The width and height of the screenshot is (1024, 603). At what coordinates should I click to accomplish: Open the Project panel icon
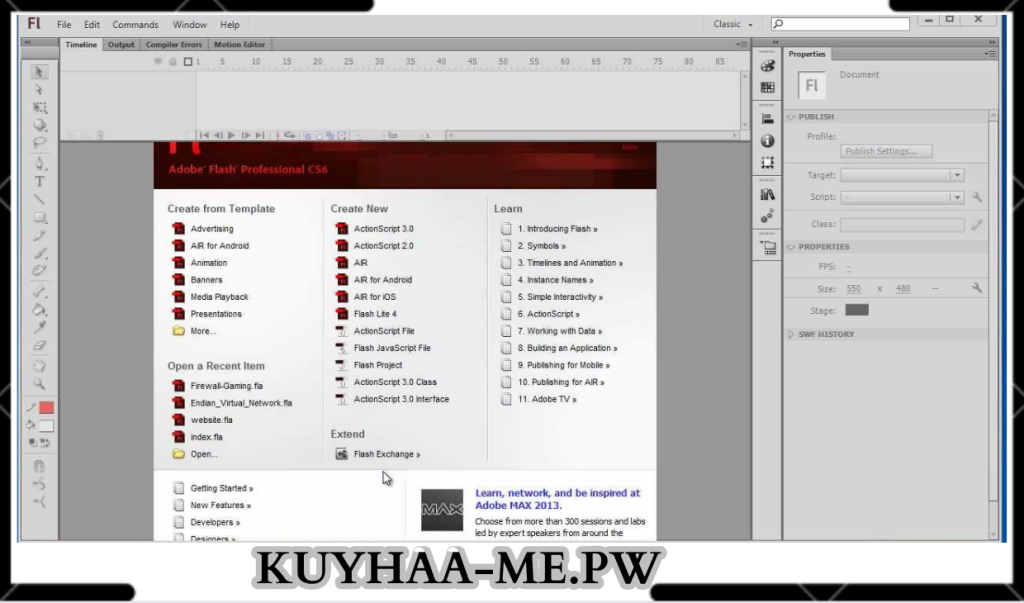click(x=767, y=247)
